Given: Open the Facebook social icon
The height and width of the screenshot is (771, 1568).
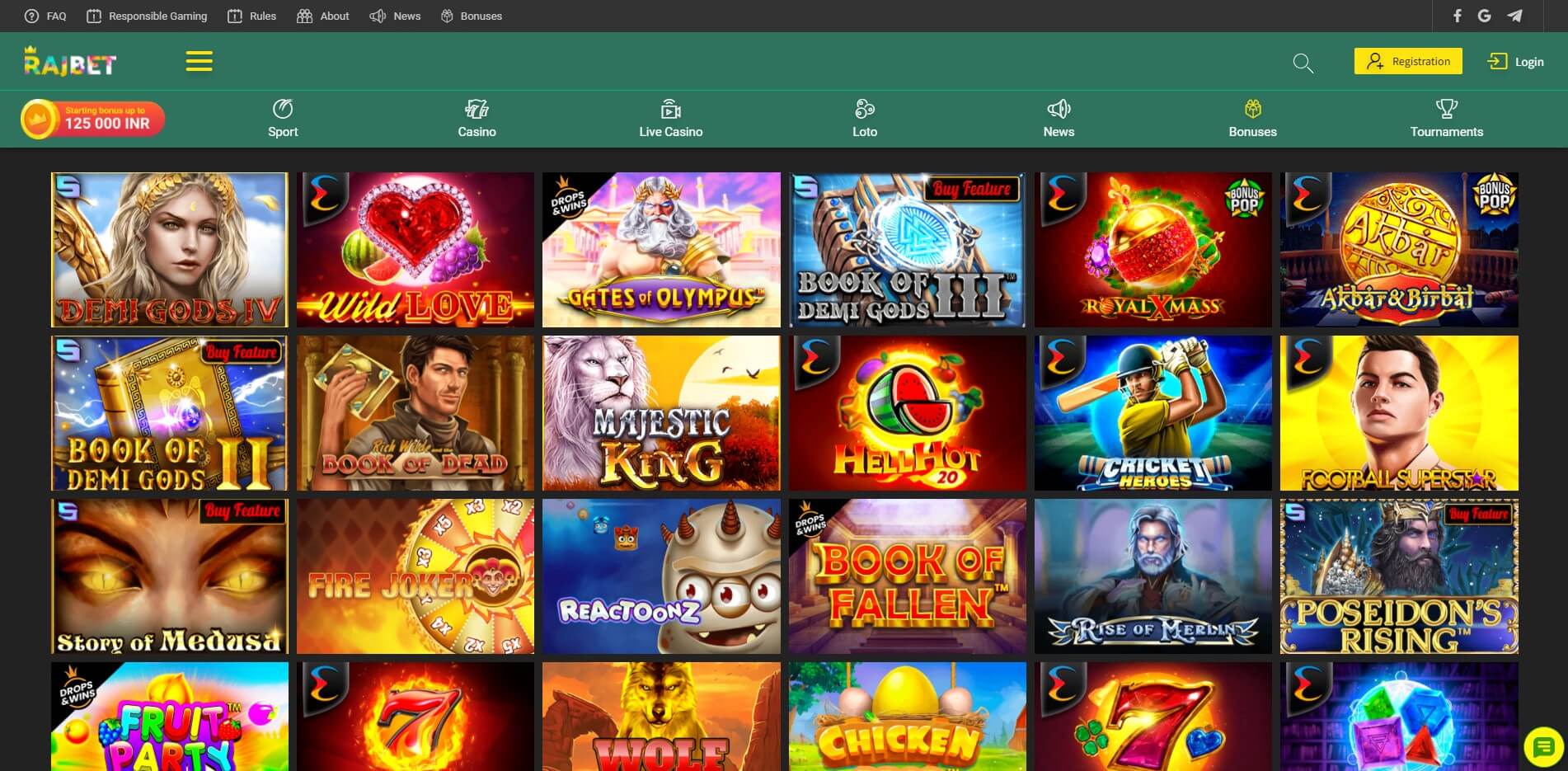Looking at the screenshot, I should [x=1458, y=16].
